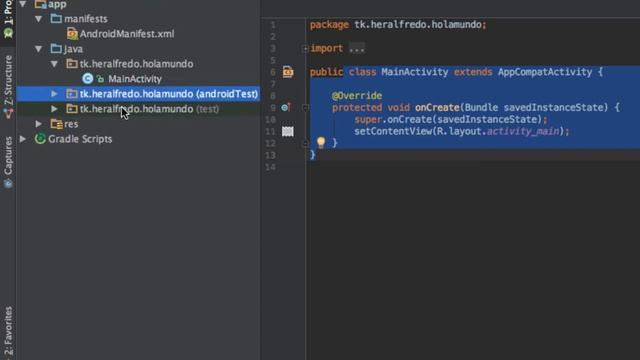Open the Project tool window tab
Viewport: 640px width, 360px height.
8,19
